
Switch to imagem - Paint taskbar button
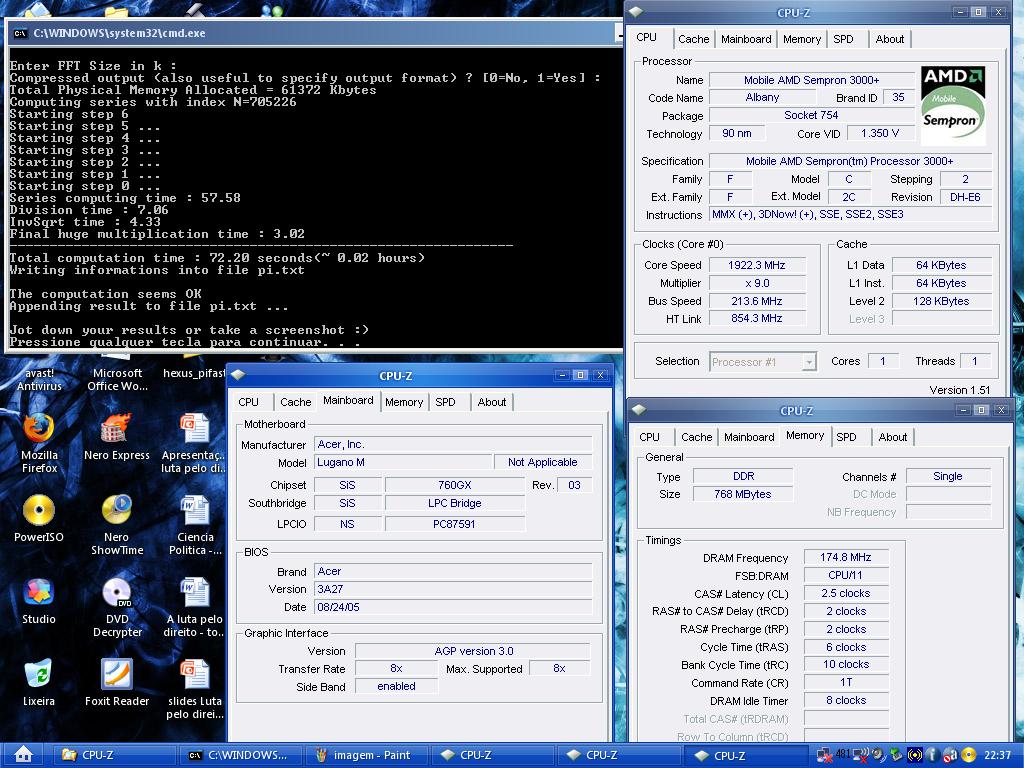[366, 755]
